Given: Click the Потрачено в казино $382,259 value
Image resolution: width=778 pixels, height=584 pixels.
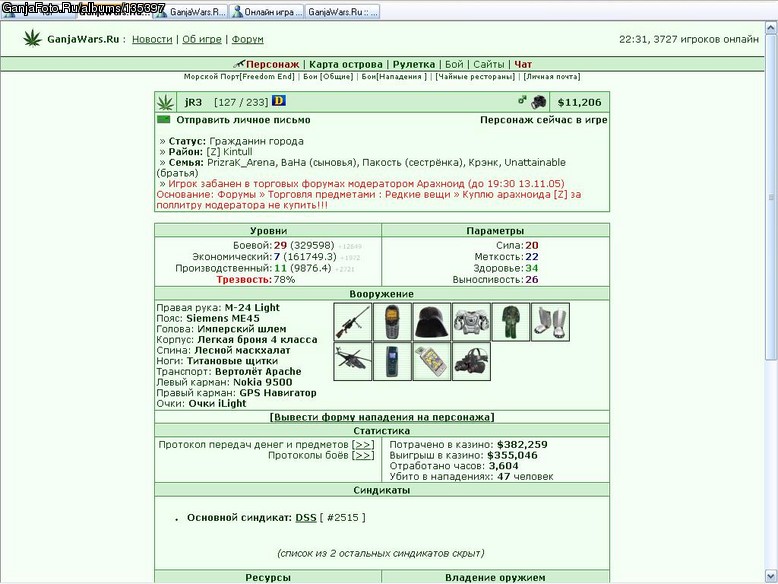Looking at the screenshot, I should pyautogui.click(x=522, y=445).
